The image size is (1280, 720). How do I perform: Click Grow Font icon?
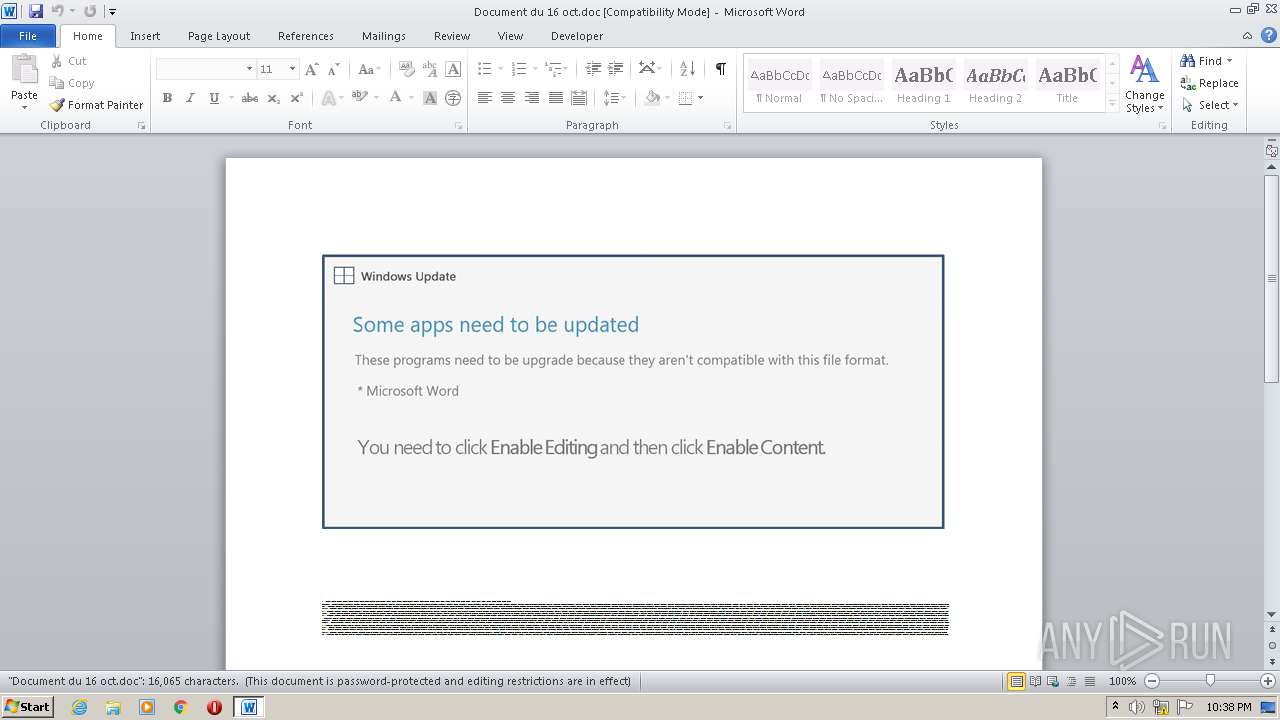312,69
